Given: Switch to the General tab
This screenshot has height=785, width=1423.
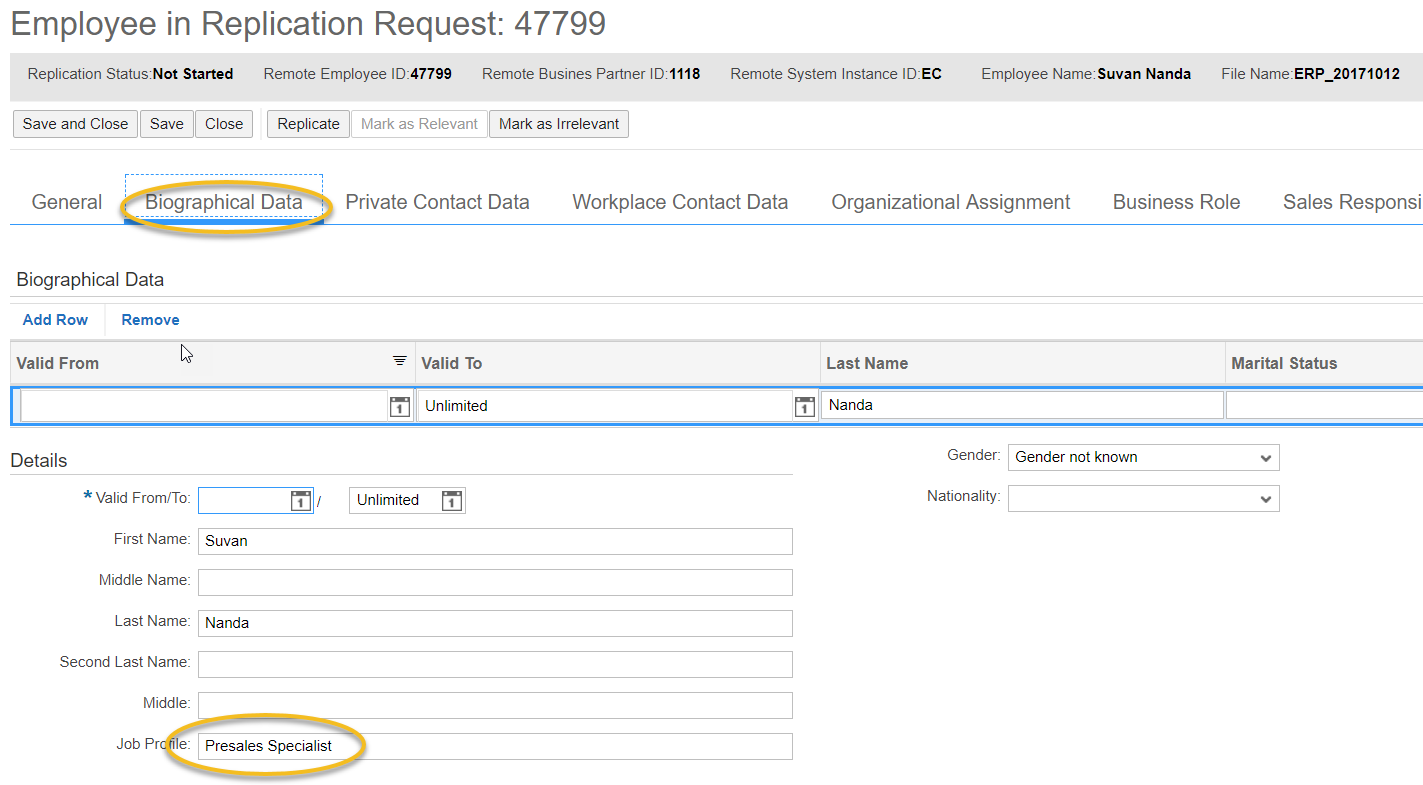Looking at the screenshot, I should tap(66, 201).
